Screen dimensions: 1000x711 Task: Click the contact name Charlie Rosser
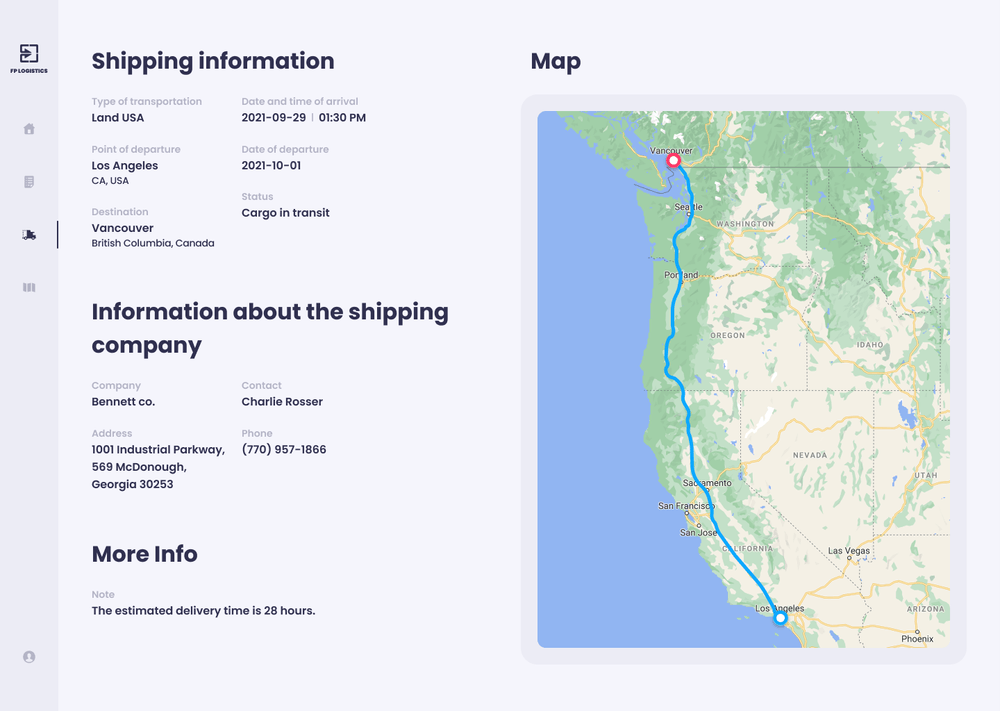pos(282,402)
